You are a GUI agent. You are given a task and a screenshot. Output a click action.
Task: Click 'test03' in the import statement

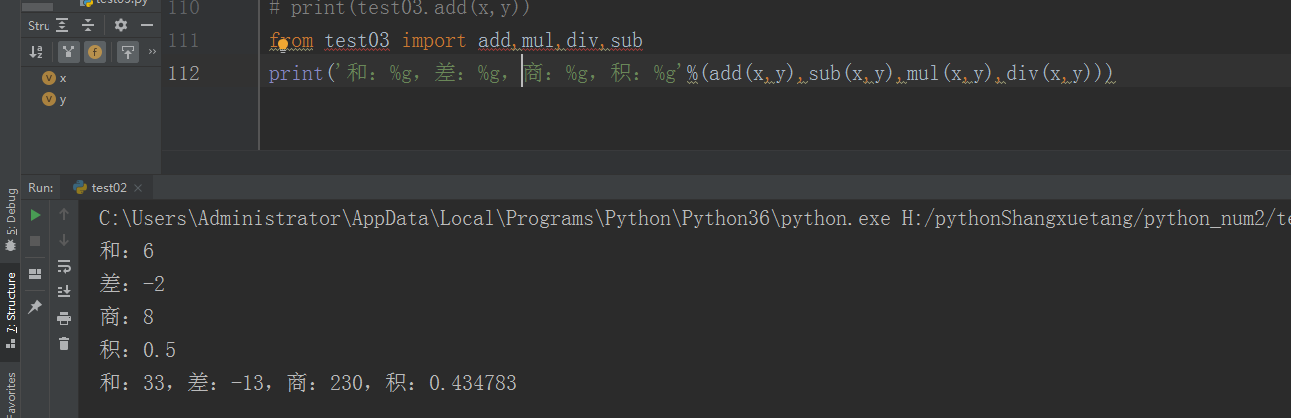point(357,41)
